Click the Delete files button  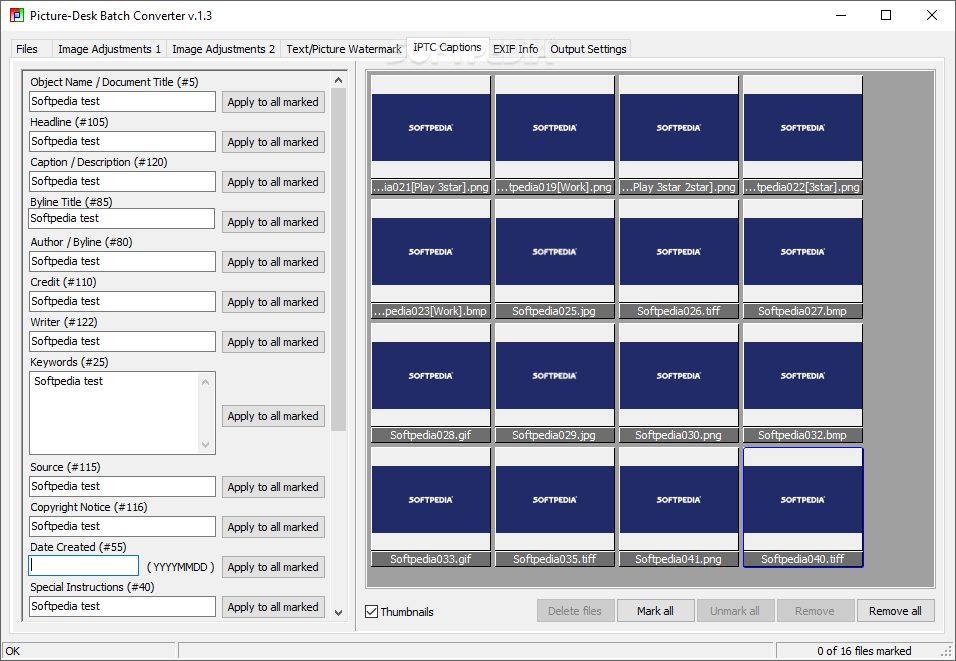tap(574, 611)
